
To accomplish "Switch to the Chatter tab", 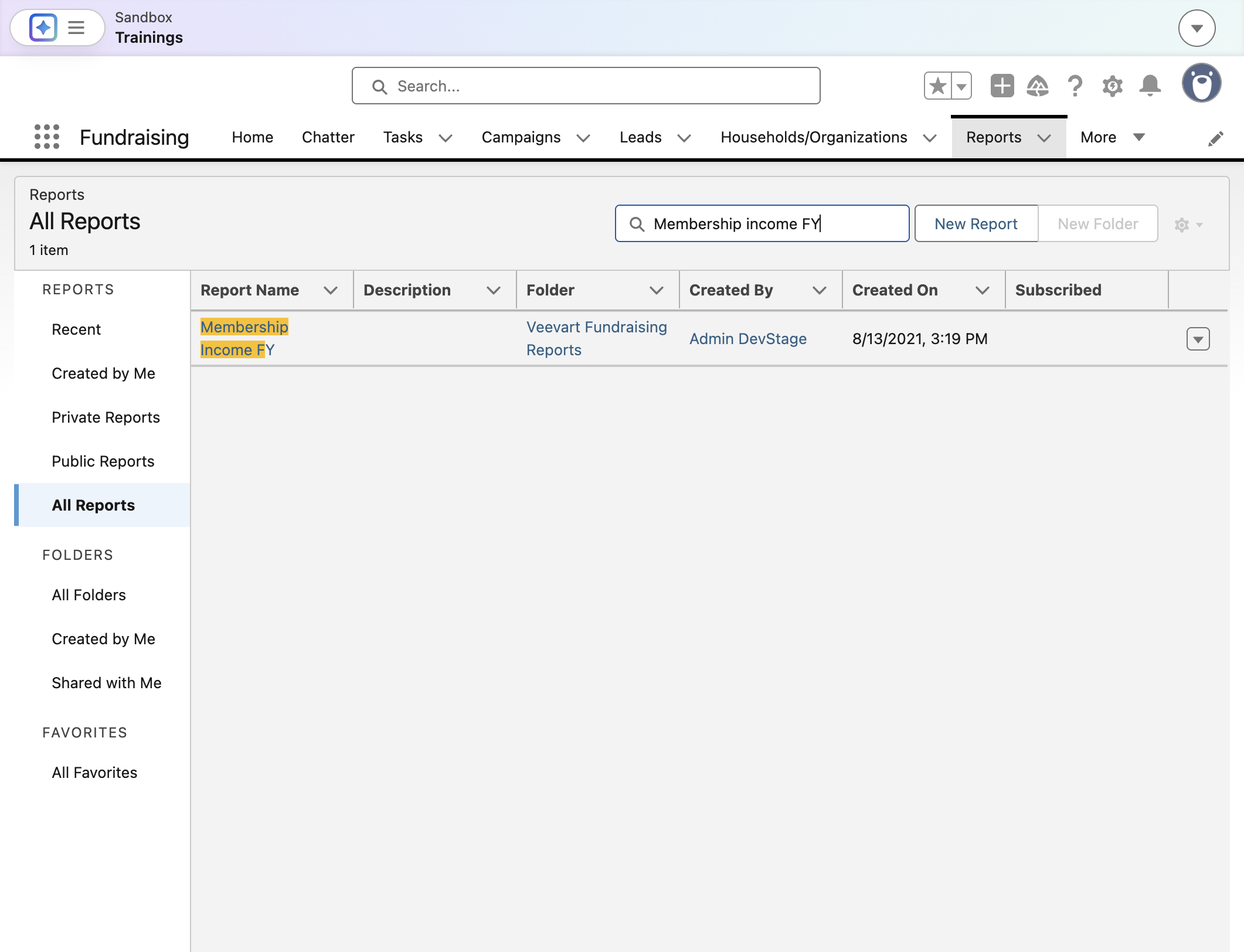I will (x=328, y=137).
